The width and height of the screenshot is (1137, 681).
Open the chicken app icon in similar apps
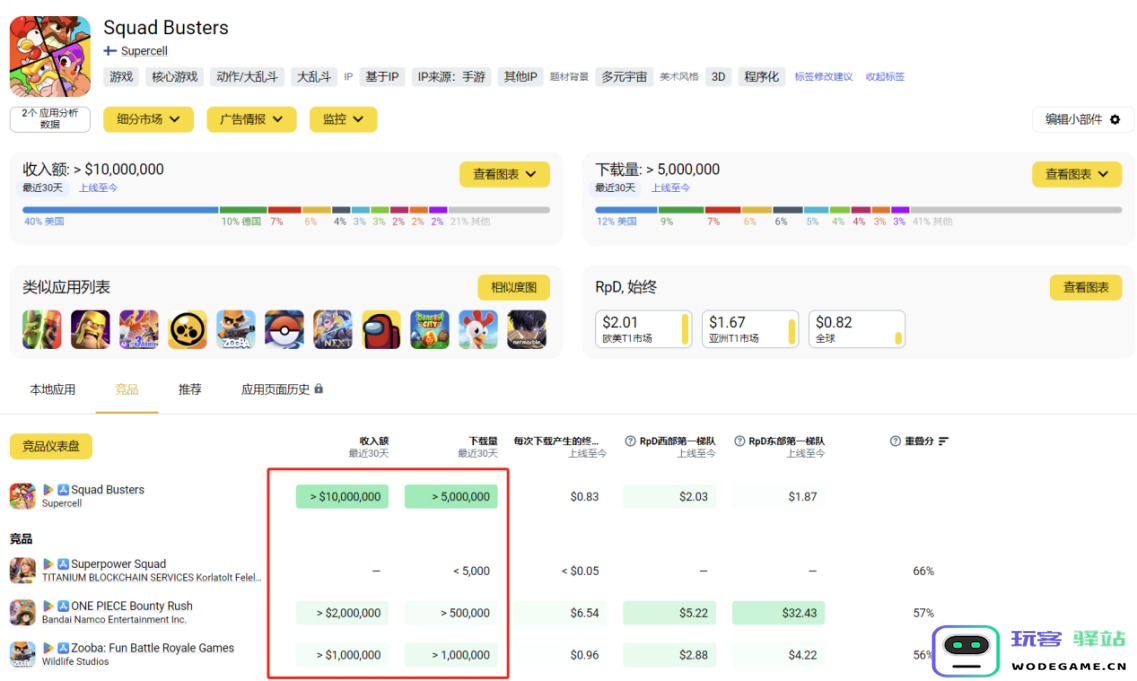click(479, 329)
